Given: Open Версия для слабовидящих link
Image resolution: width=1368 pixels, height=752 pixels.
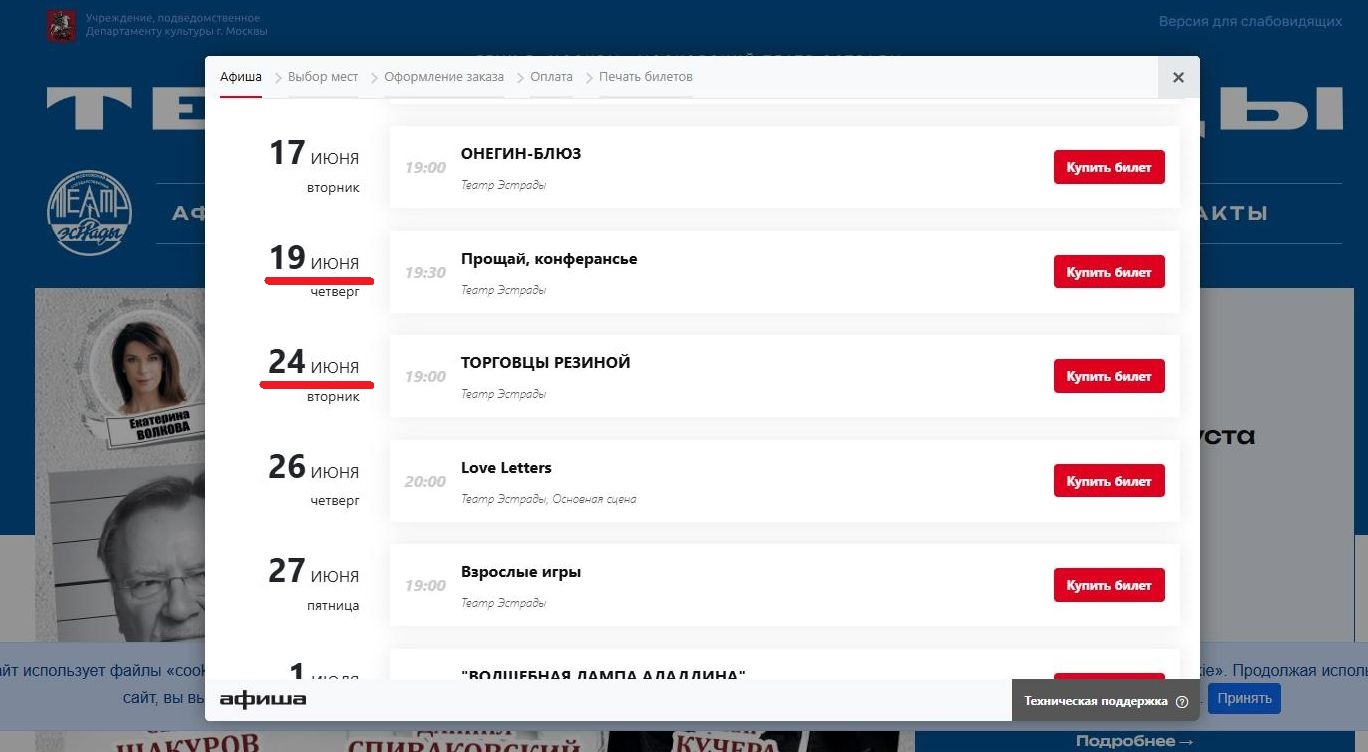Looking at the screenshot, I should pyautogui.click(x=1250, y=21).
